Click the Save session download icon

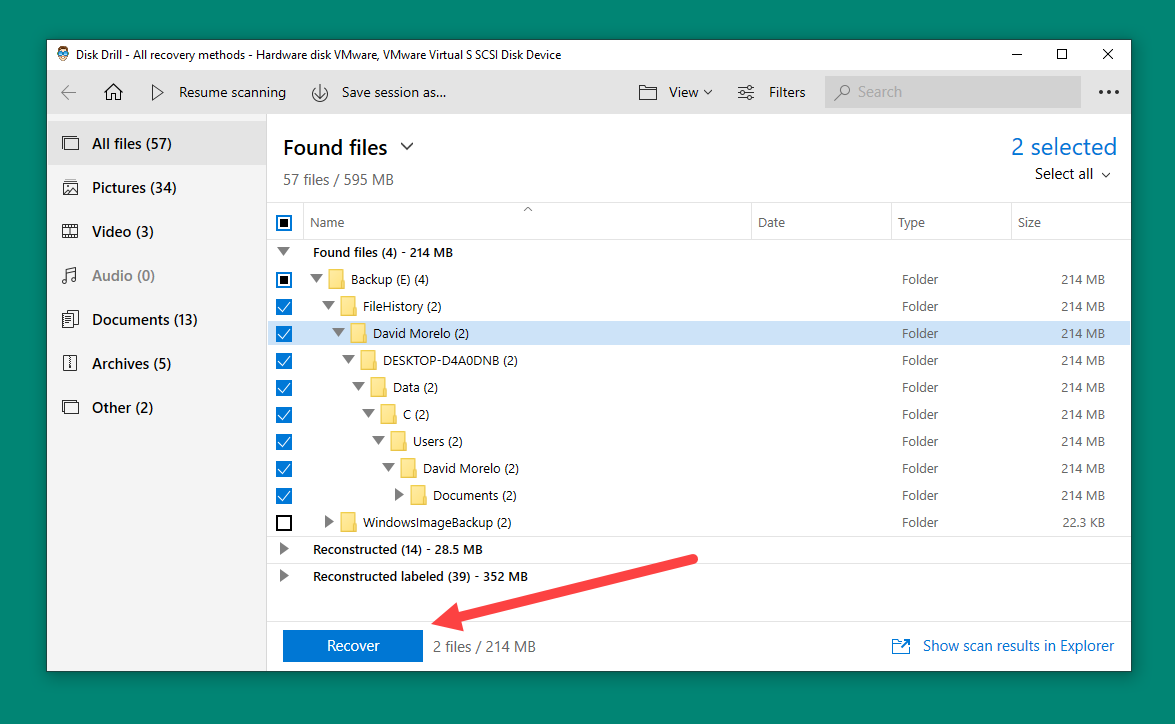tap(320, 93)
